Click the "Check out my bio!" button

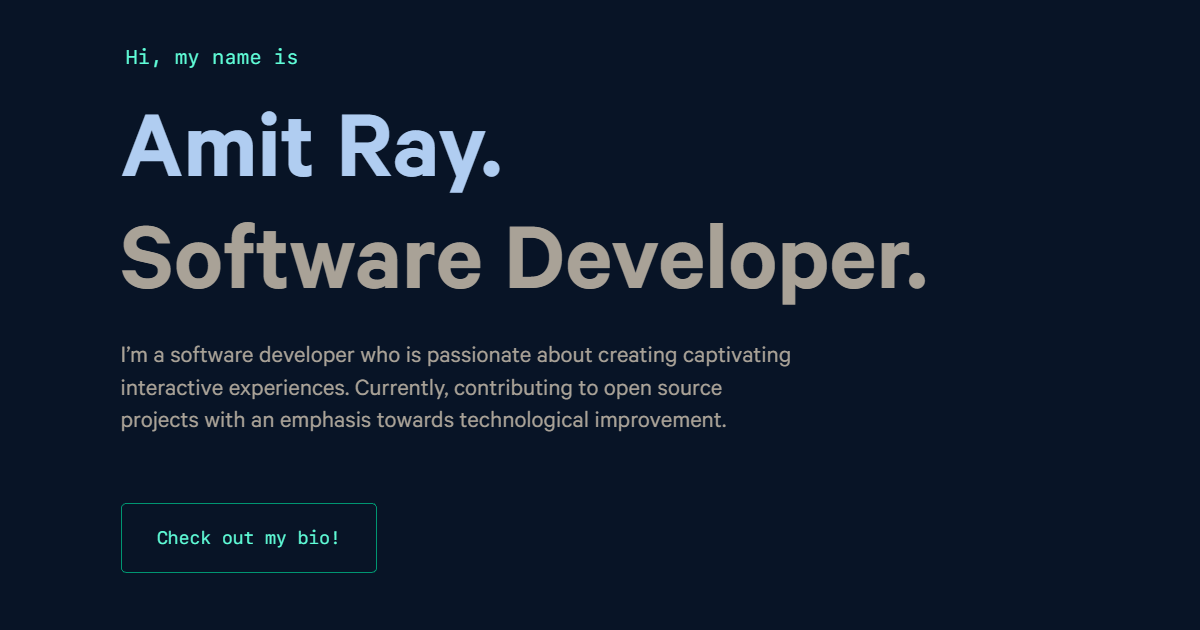pyautogui.click(x=248, y=538)
